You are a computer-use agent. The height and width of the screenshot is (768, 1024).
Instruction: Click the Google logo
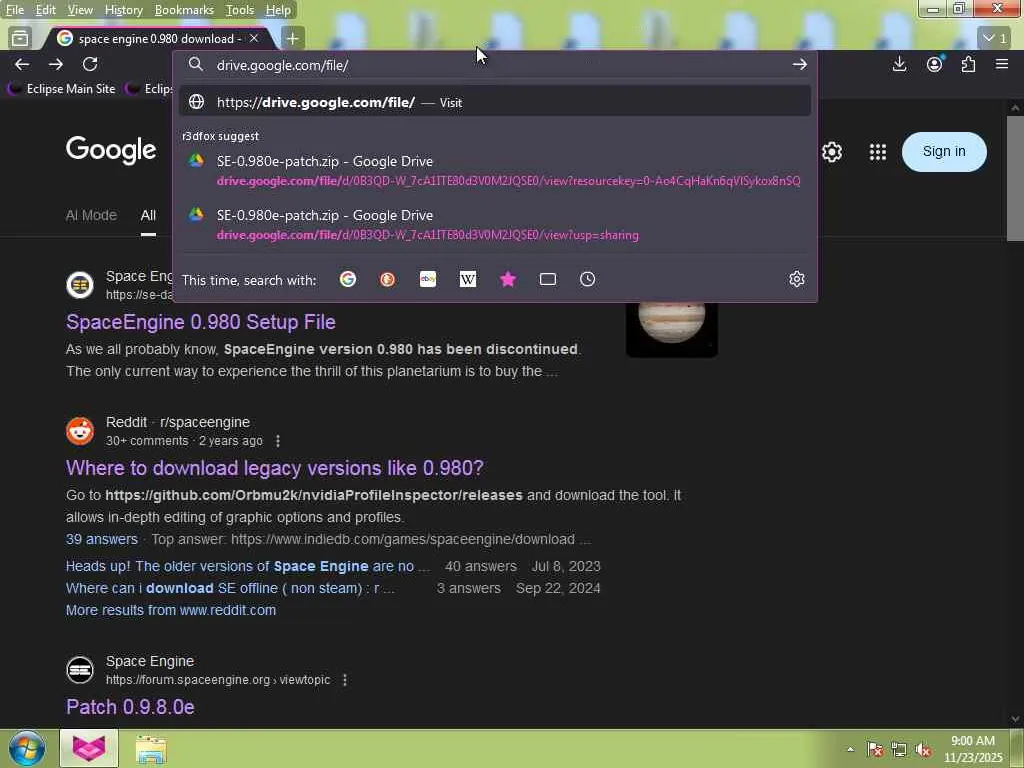click(111, 150)
